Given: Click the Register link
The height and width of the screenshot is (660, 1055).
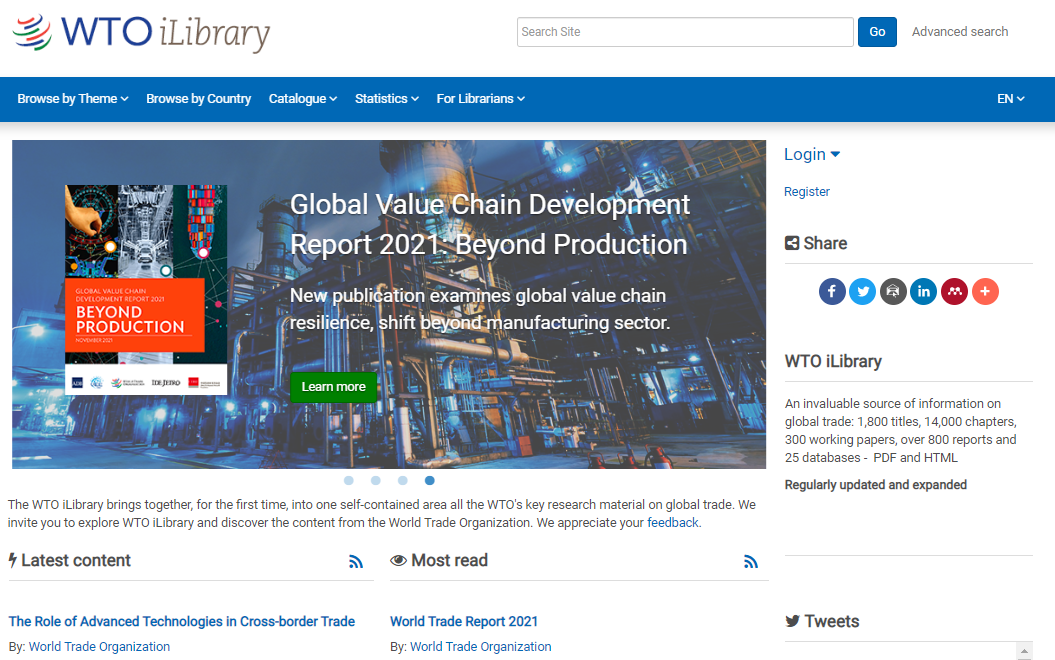Looking at the screenshot, I should point(807,192).
